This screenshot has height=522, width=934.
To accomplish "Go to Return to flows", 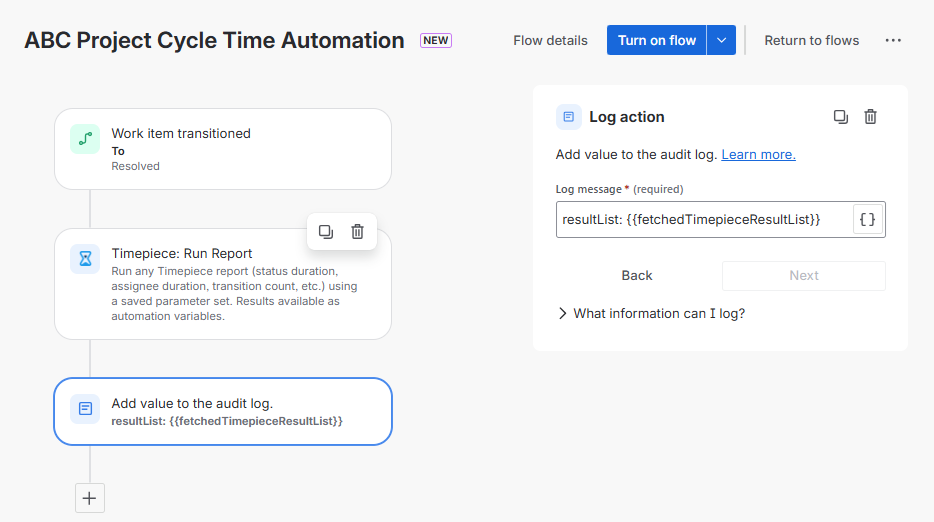I will (811, 41).
